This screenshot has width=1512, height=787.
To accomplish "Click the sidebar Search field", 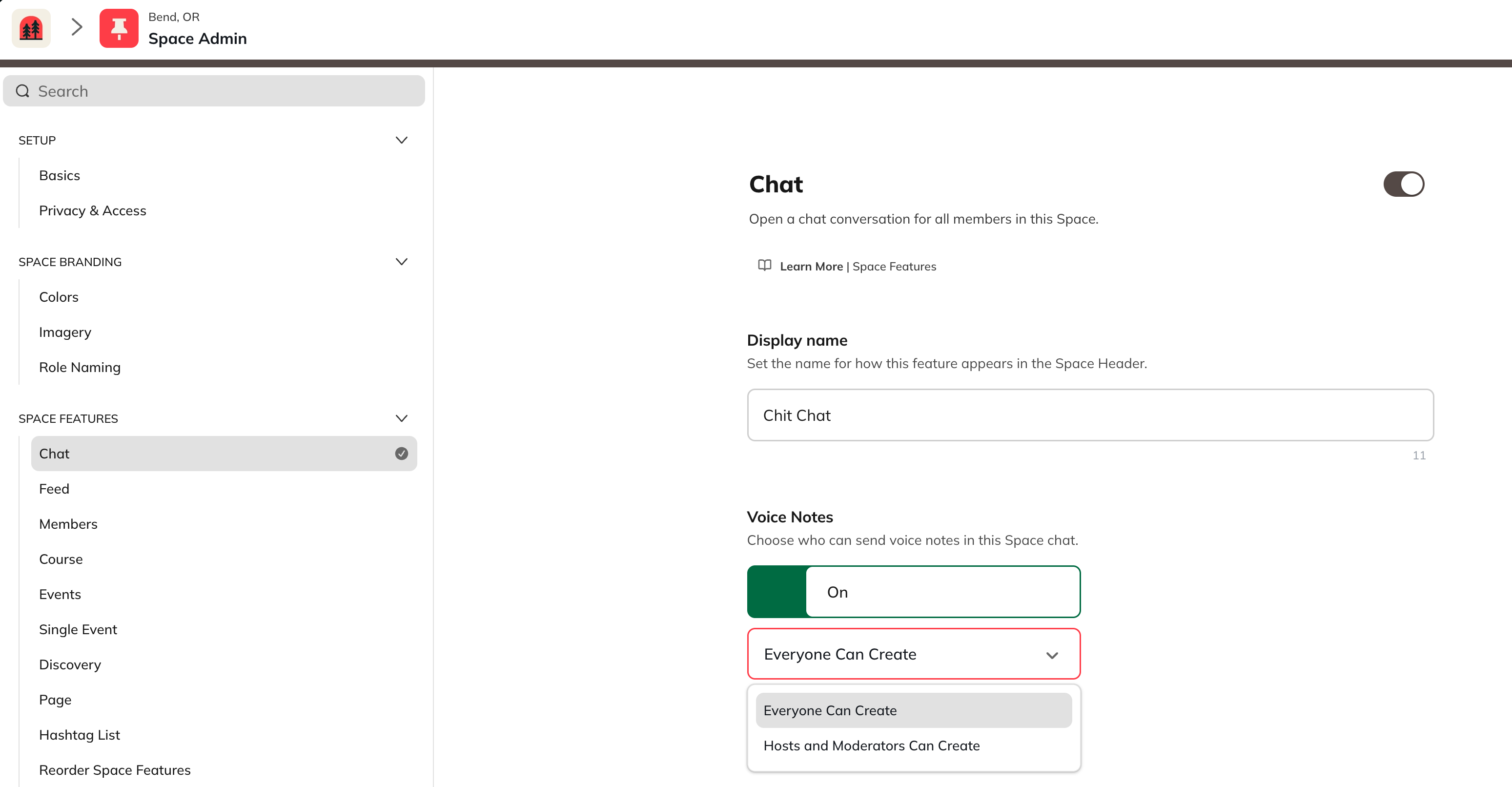I will pyautogui.click(x=214, y=91).
